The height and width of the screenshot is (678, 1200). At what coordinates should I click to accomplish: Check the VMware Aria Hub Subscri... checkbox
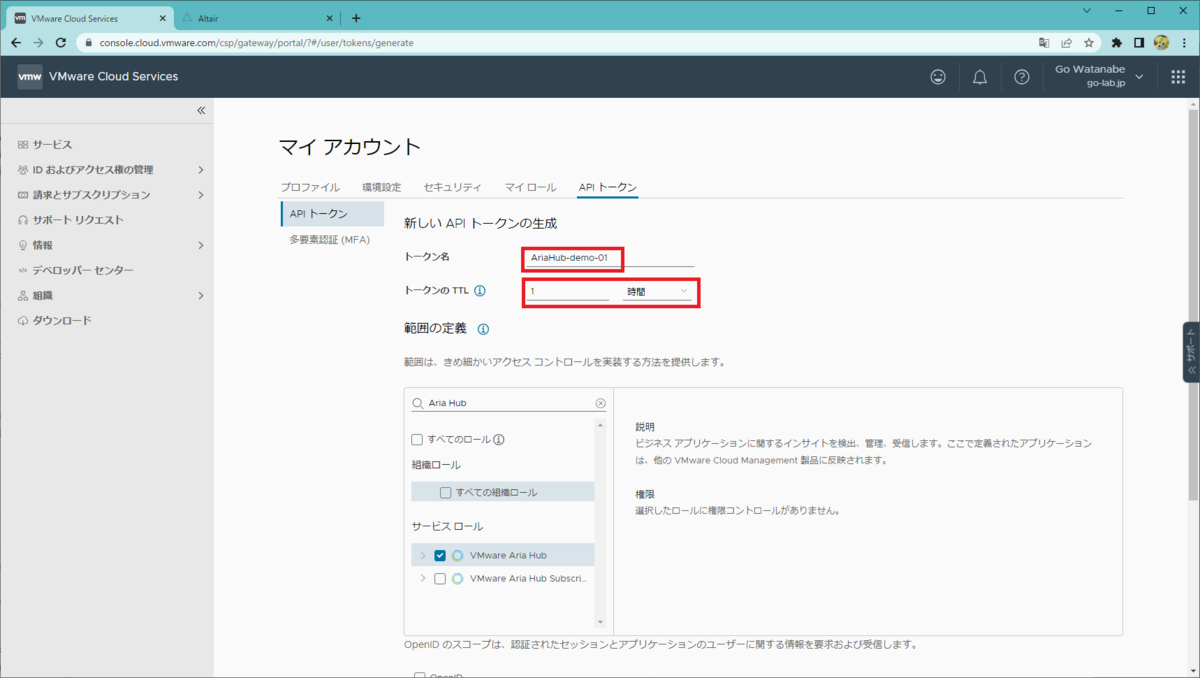(440, 578)
